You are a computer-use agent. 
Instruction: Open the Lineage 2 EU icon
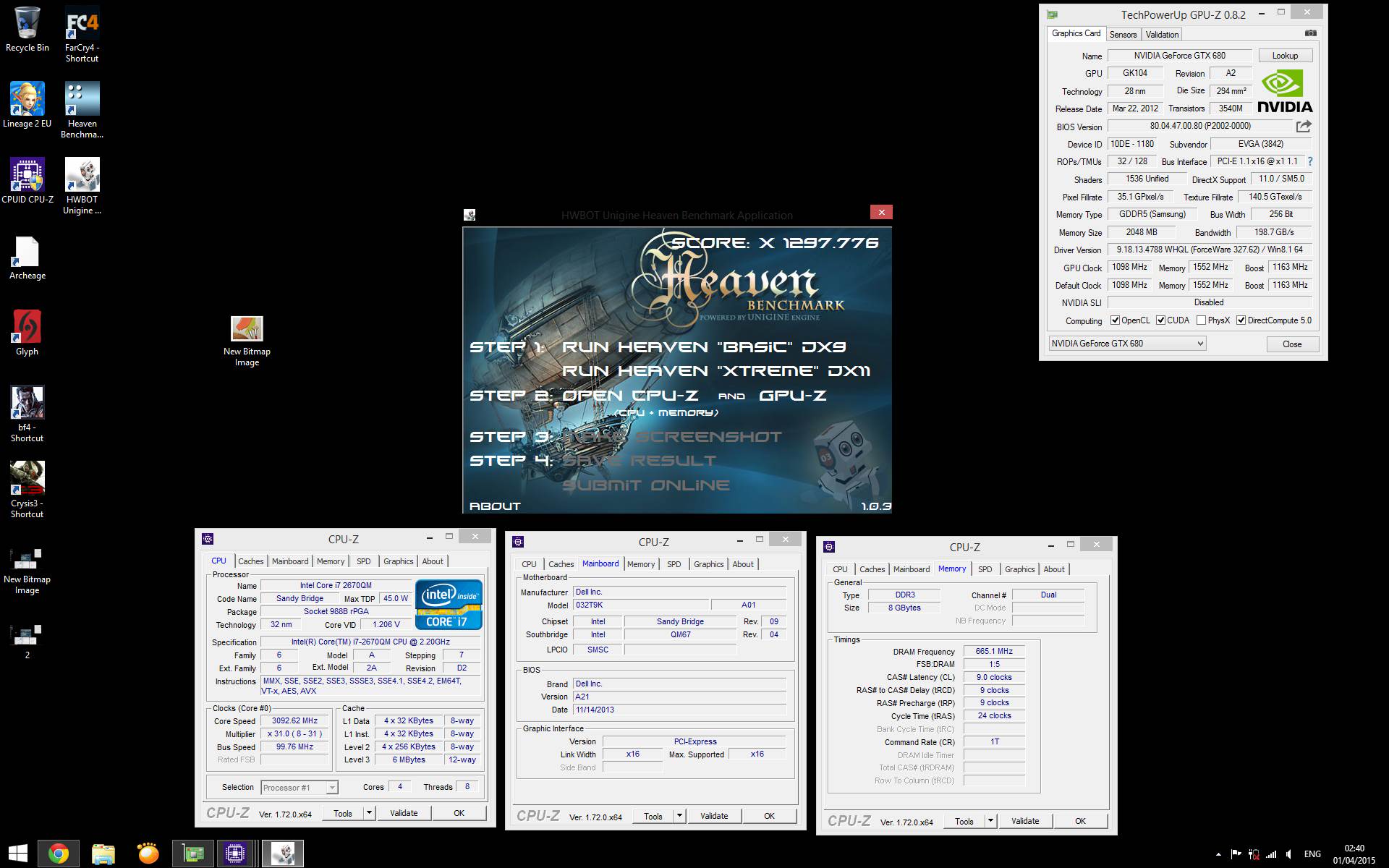27,105
